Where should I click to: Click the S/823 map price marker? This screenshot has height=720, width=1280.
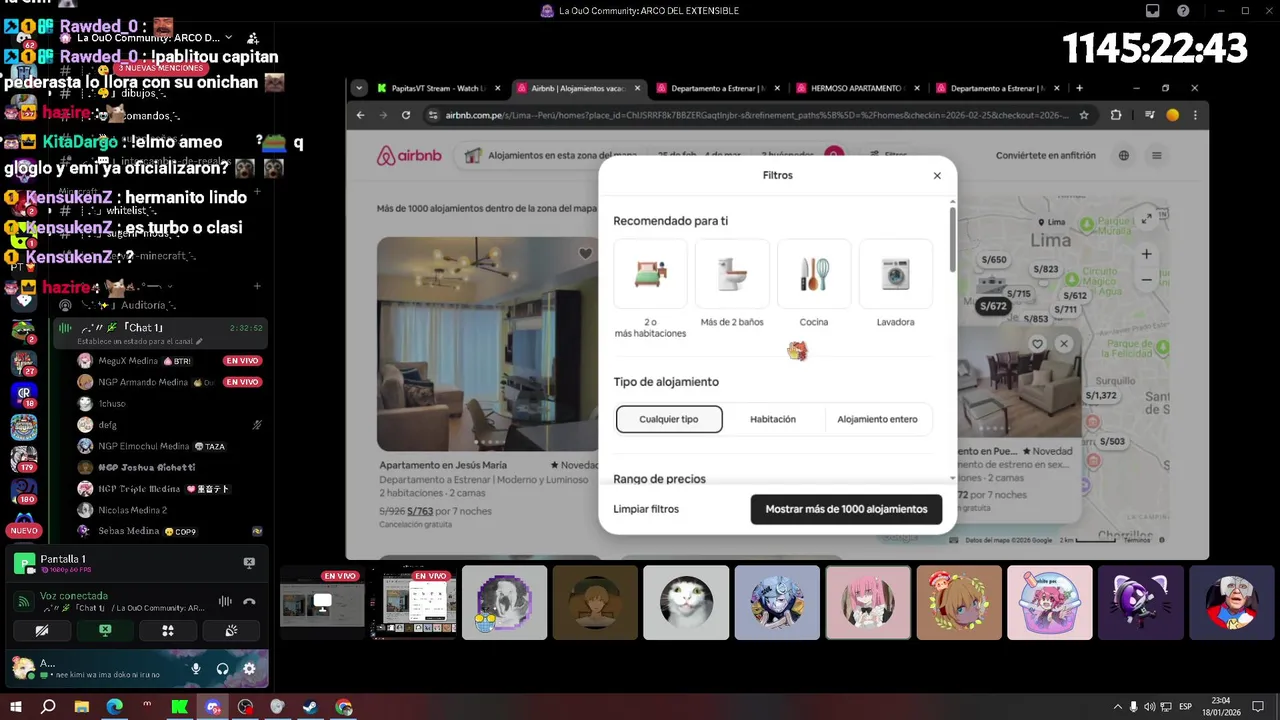tap(1046, 269)
